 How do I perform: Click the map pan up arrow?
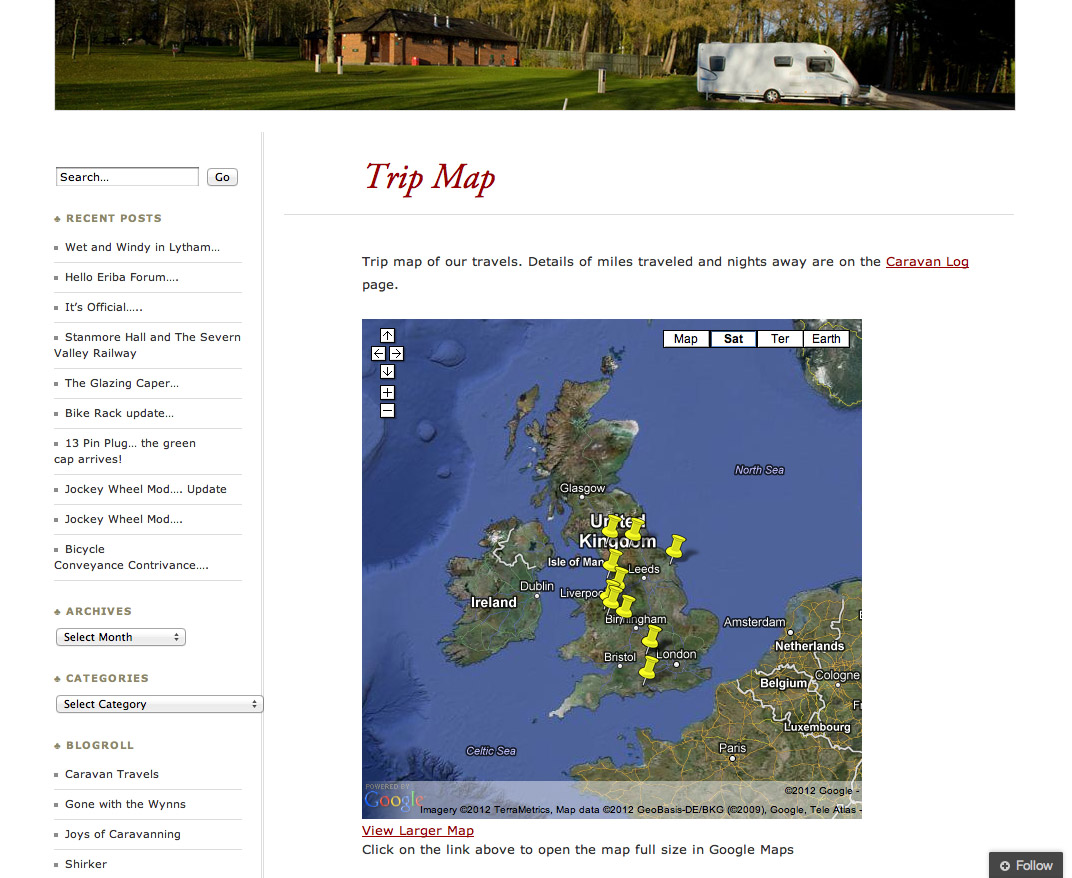tap(388, 336)
